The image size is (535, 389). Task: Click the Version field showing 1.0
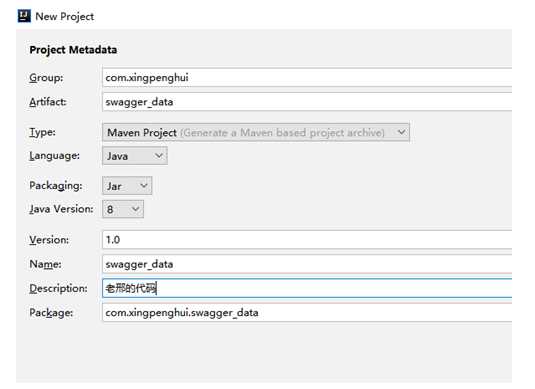pyautogui.click(x=307, y=240)
